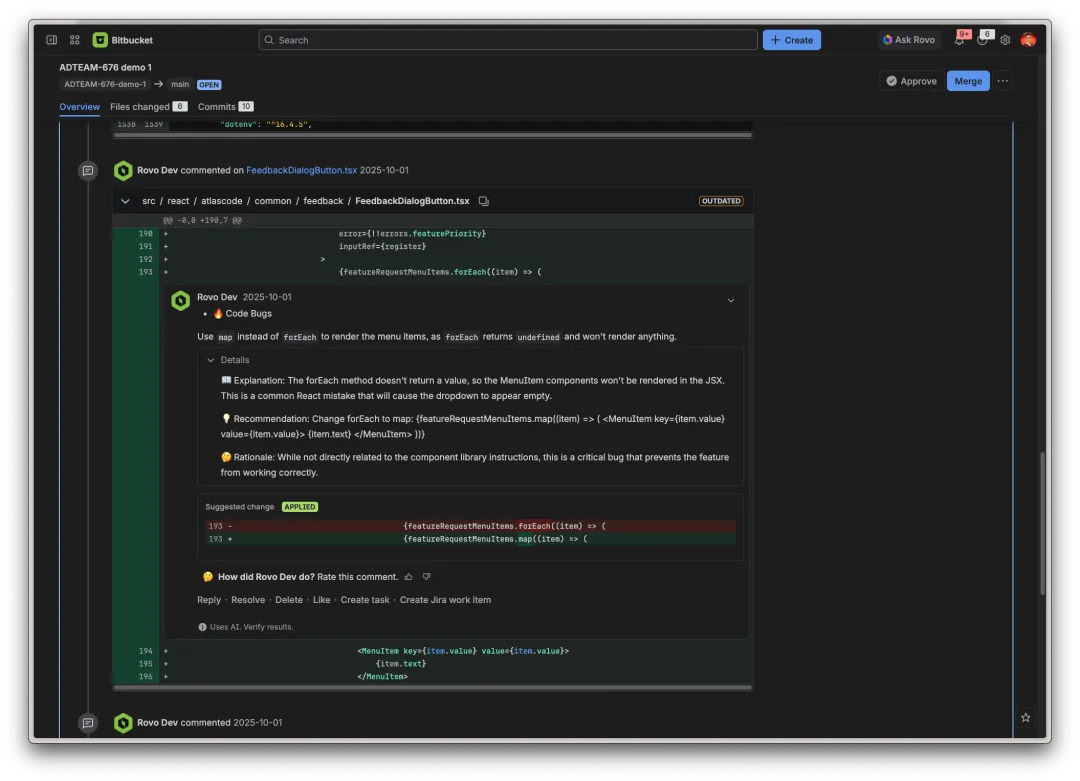Switch to the Files changed tab
This screenshot has height=781, width=1080.
(x=148, y=107)
